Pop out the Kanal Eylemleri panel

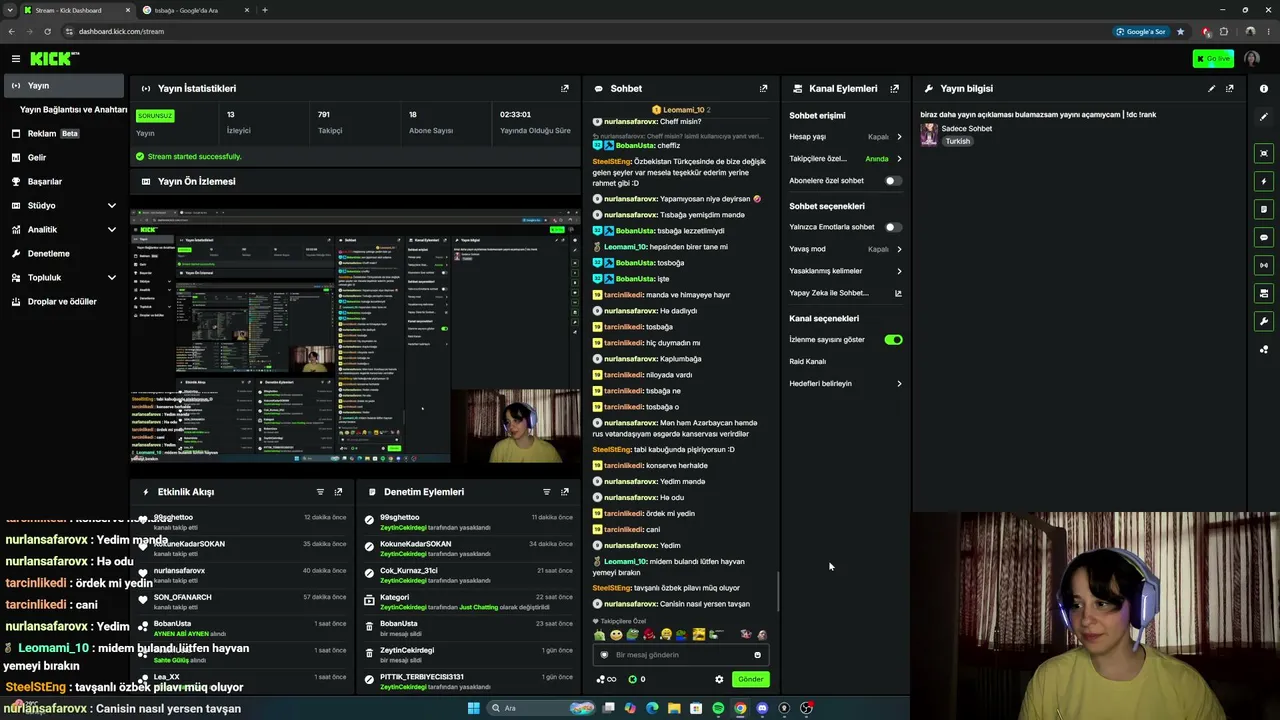coord(895,88)
